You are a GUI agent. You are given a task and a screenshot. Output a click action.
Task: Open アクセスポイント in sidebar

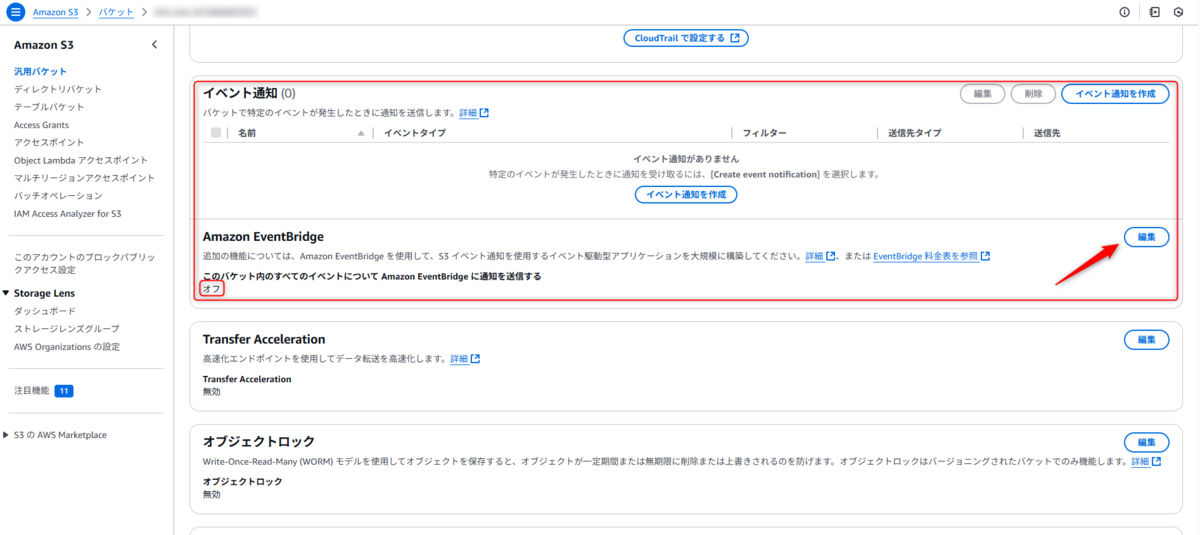tap(49, 142)
